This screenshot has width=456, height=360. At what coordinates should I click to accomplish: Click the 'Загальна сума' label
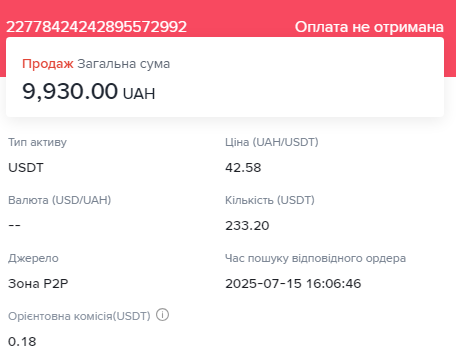coord(124,64)
